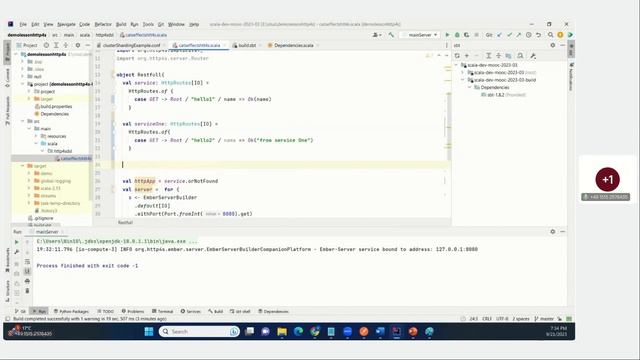Run with coverage icon in main toolbar
This screenshot has height=360, width=640.
pos(467,35)
